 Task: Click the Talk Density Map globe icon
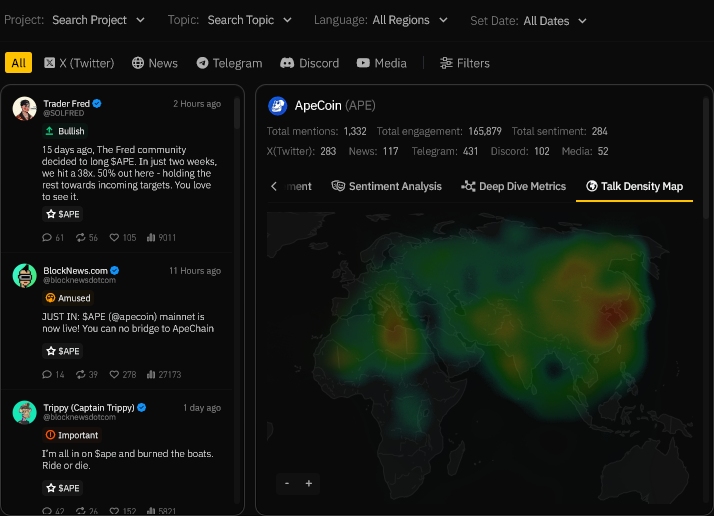point(592,186)
